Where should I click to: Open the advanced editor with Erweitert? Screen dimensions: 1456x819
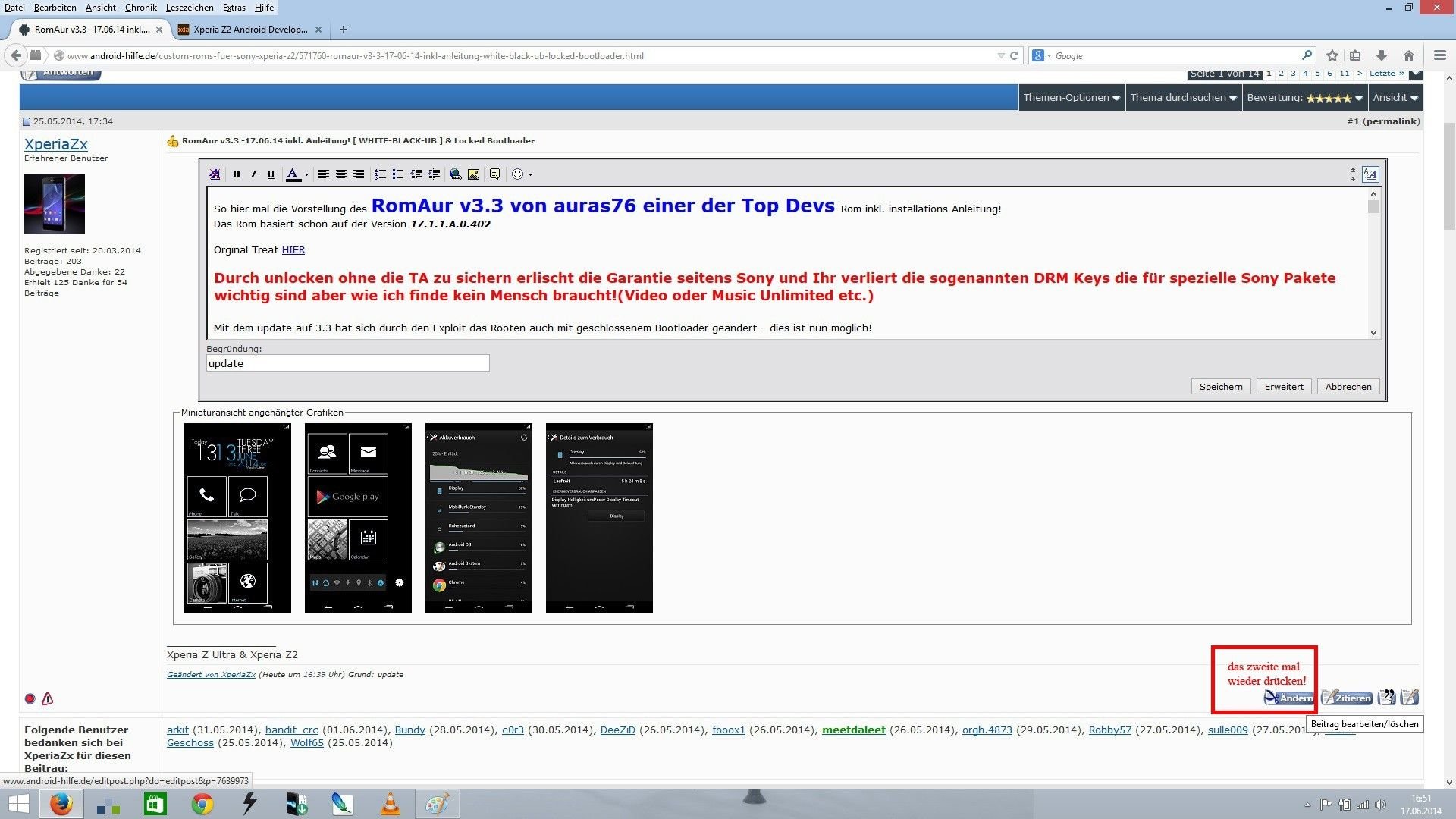1284,387
